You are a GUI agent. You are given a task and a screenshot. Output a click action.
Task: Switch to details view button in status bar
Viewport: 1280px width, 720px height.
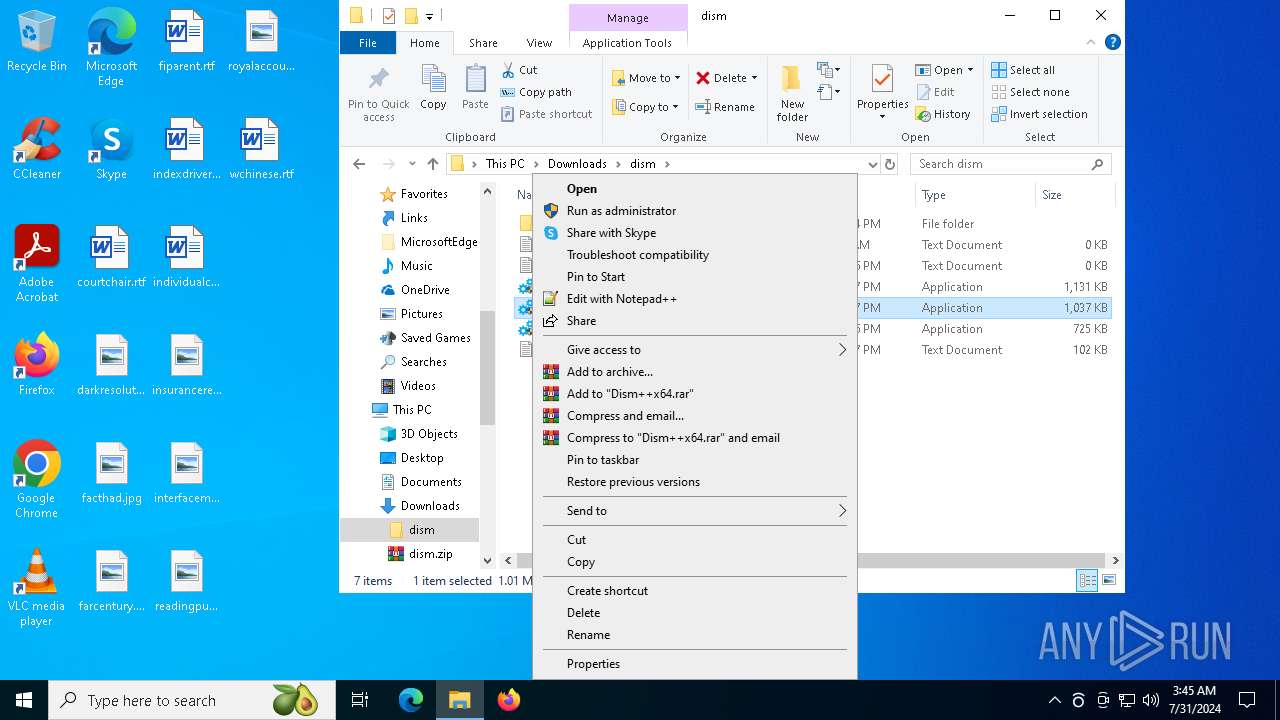(x=1087, y=580)
